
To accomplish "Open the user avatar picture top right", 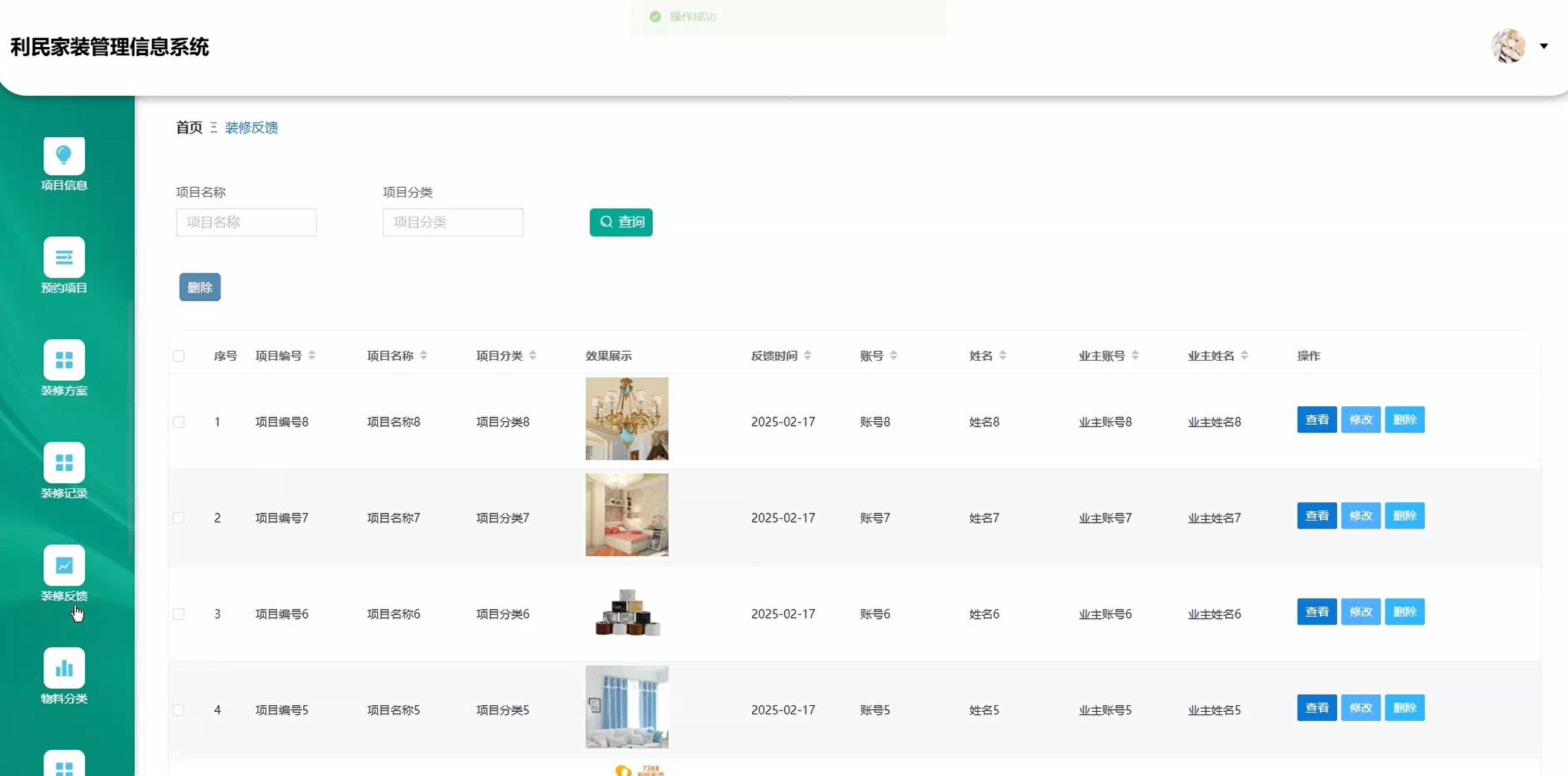I will click(x=1505, y=46).
